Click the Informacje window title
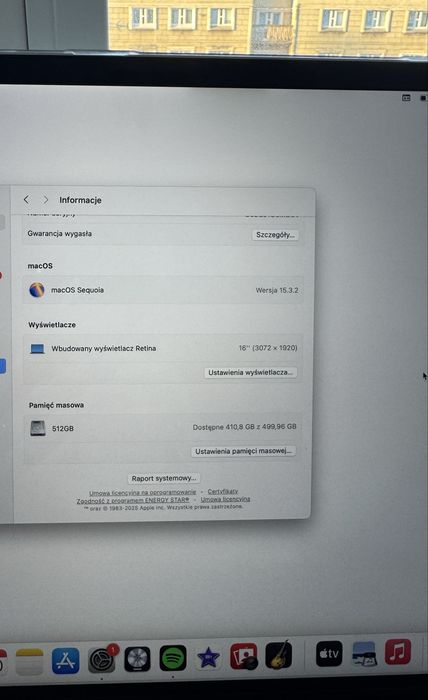428x700 pixels. pyautogui.click(x=80, y=200)
